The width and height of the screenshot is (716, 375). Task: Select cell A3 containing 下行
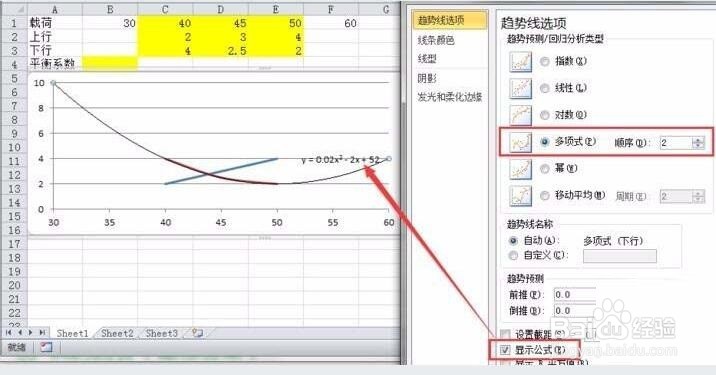tap(55, 50)
